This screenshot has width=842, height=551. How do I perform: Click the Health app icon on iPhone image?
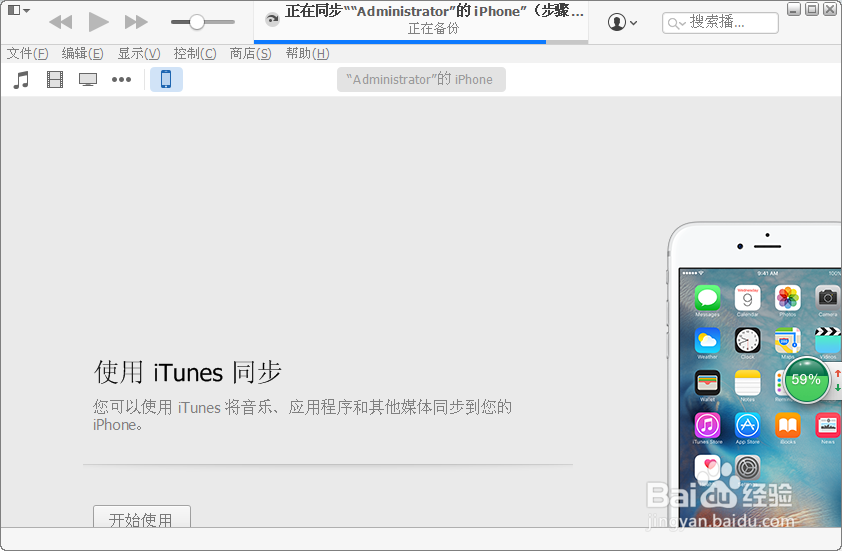[707, 467]
